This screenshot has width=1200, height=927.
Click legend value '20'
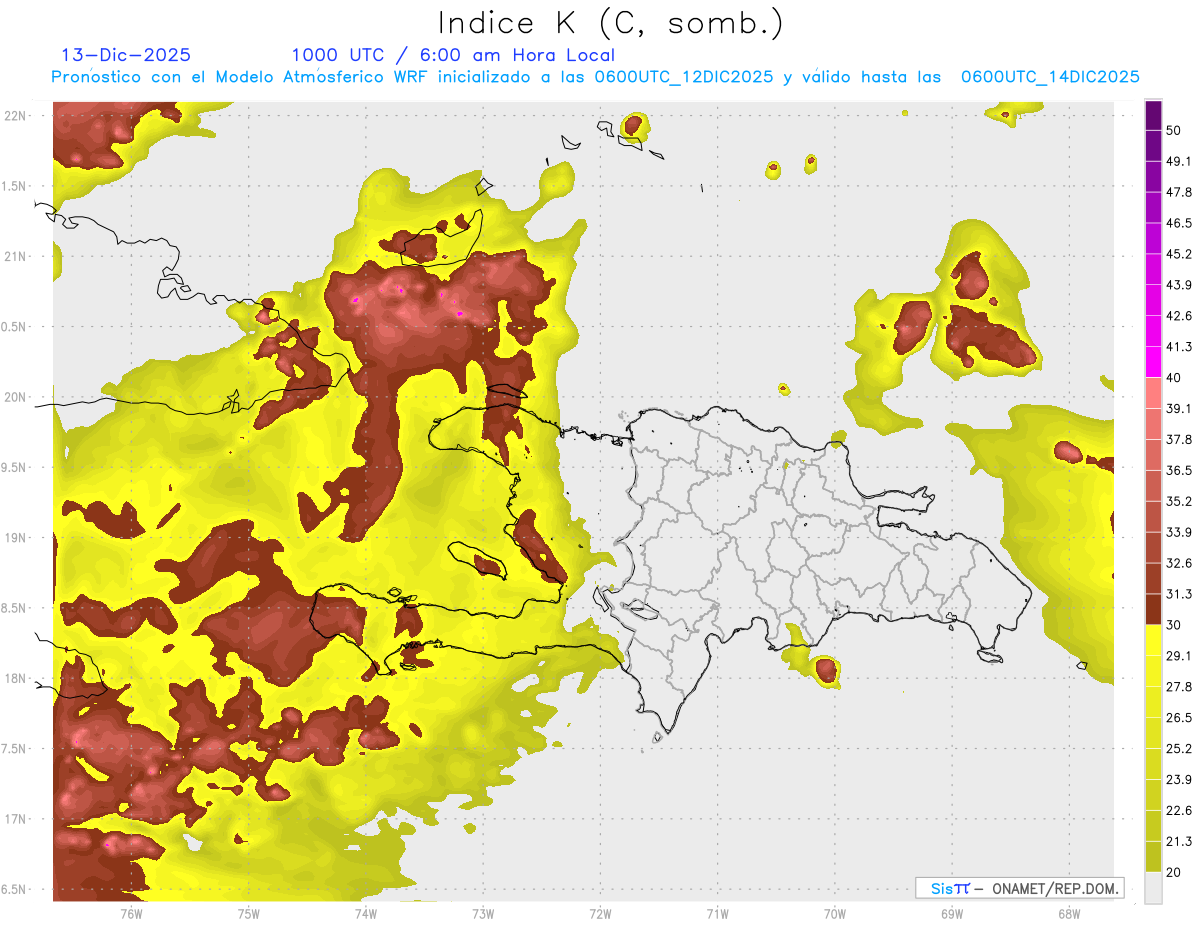point(1173,873)
